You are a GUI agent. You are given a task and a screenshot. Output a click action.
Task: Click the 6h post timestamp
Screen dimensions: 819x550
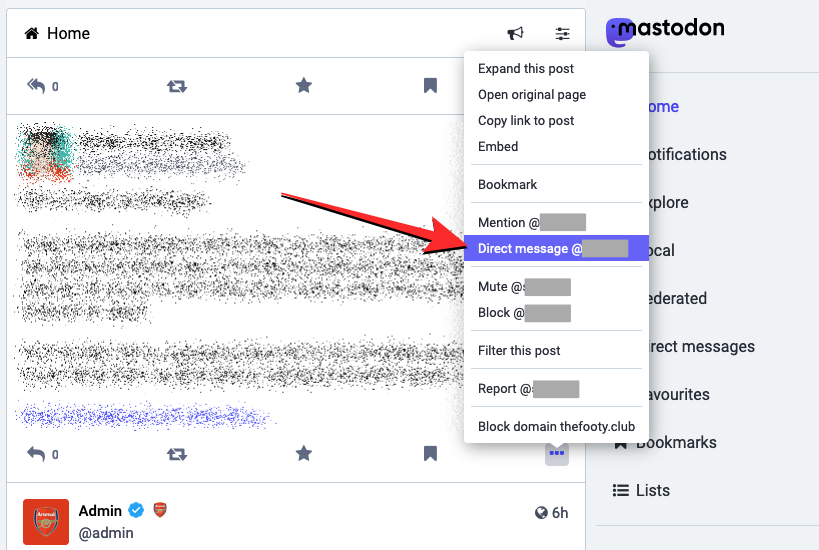coord(560,513)
